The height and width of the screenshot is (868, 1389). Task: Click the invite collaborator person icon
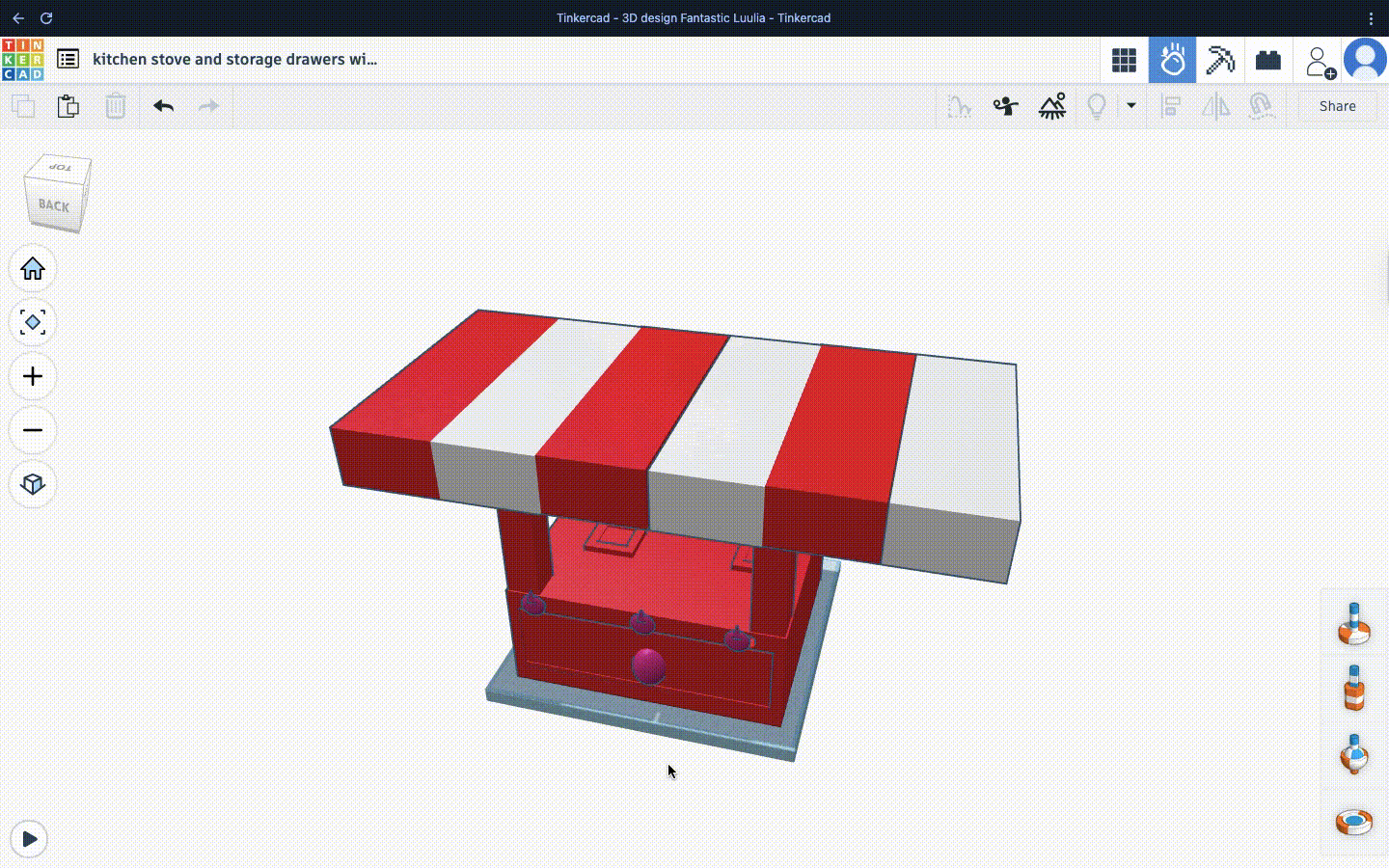(1319, 61)
